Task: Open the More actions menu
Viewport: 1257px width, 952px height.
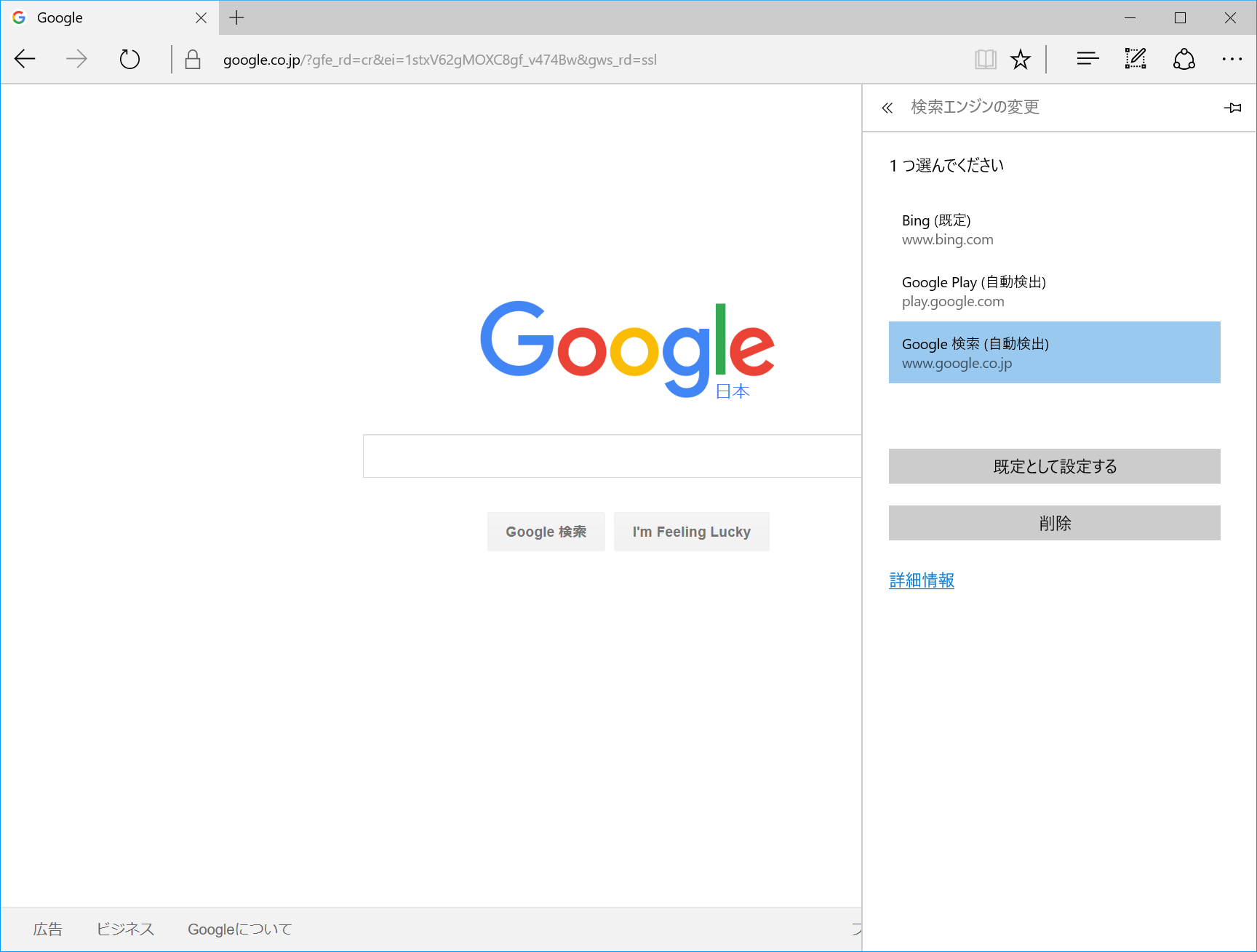Action: point(1232,59)
